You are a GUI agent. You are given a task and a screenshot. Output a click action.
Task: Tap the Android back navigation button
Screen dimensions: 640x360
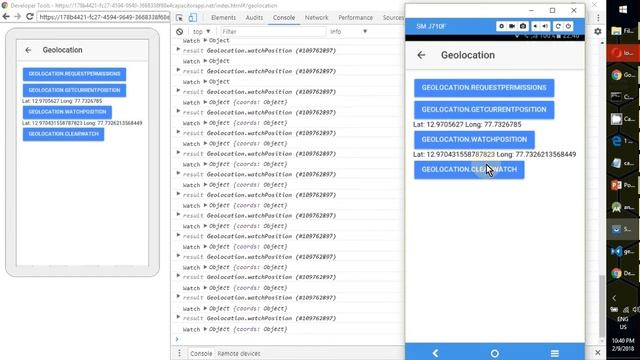click(x=435, y=353)
